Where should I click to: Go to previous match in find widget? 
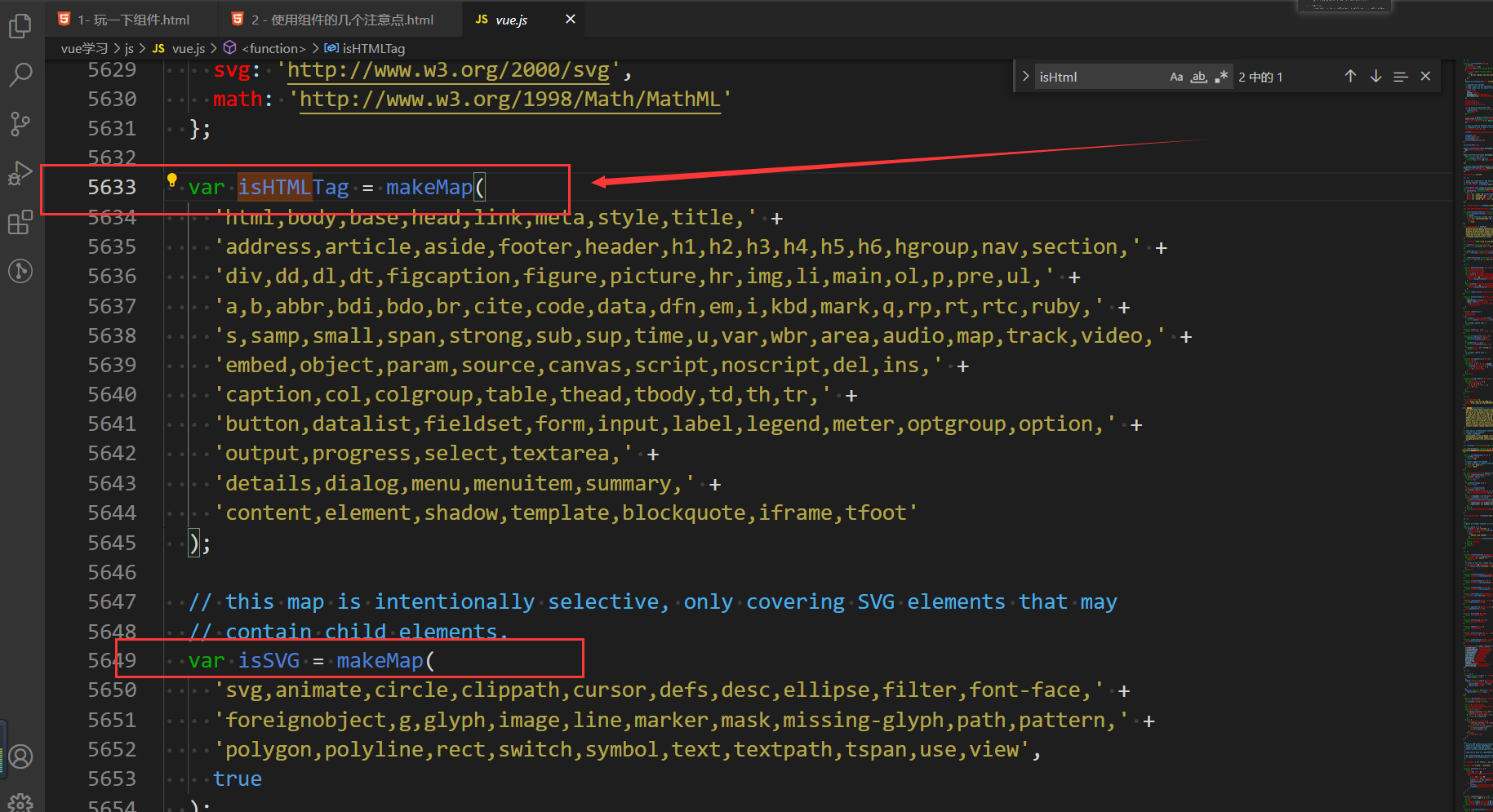click(x=1350, y=77)
